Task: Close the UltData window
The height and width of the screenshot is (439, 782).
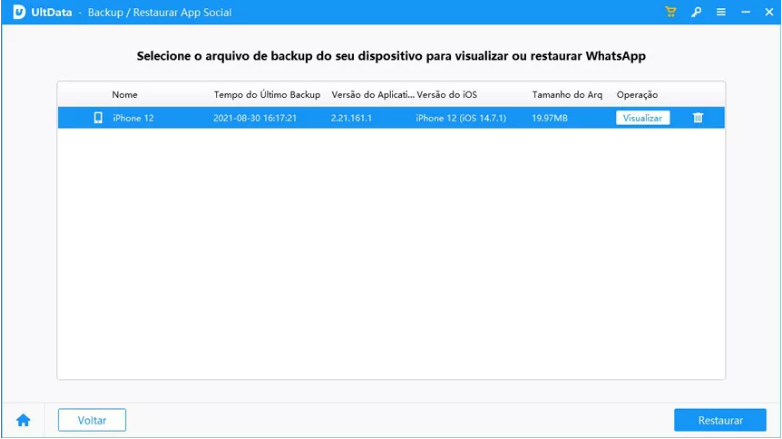Action: [769, 12]
